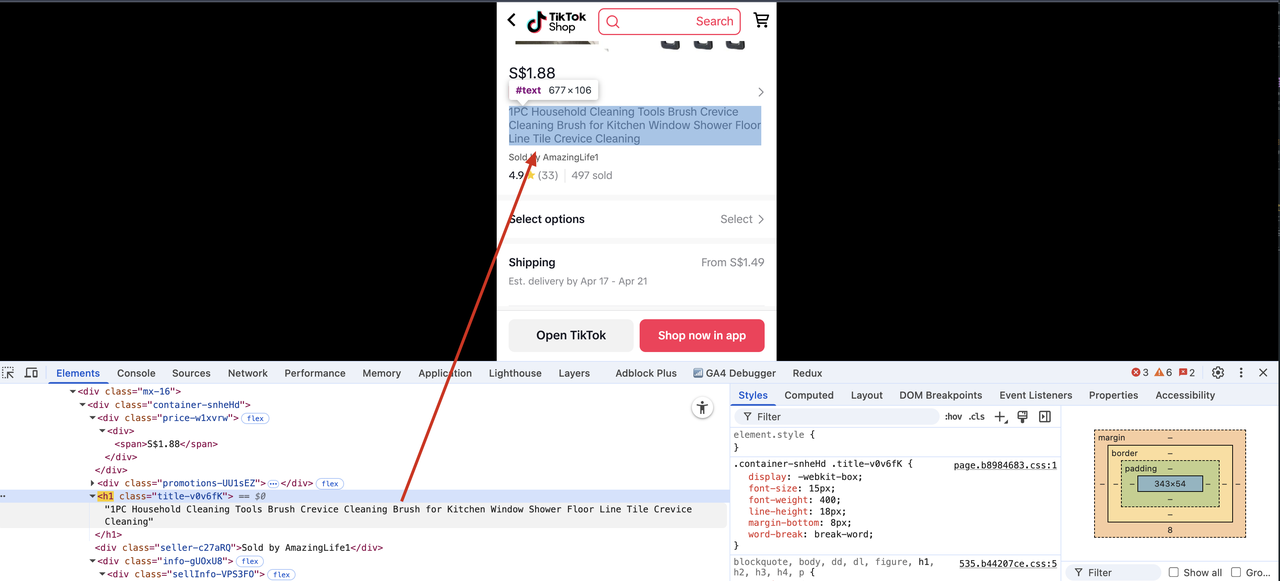Collapse the info-gU0xU8 div node
Screen dimensions: 1280x581
point(93,561)
